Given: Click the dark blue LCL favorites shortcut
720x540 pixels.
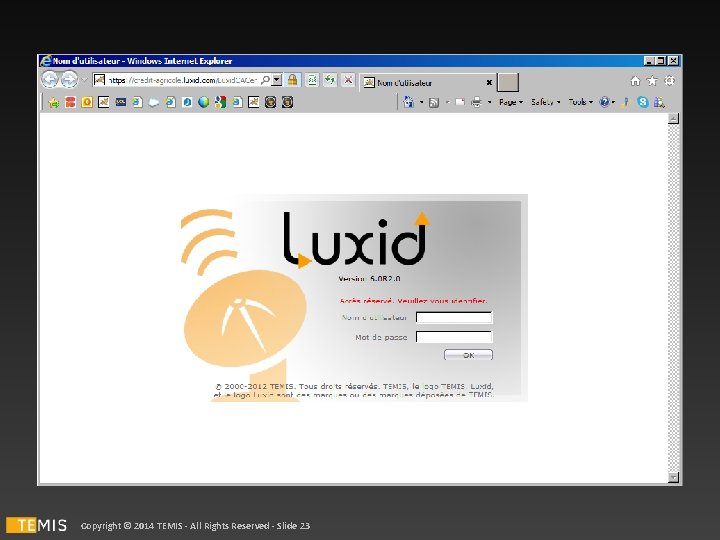Looking at the screenshot, I should tap(120, 102).
